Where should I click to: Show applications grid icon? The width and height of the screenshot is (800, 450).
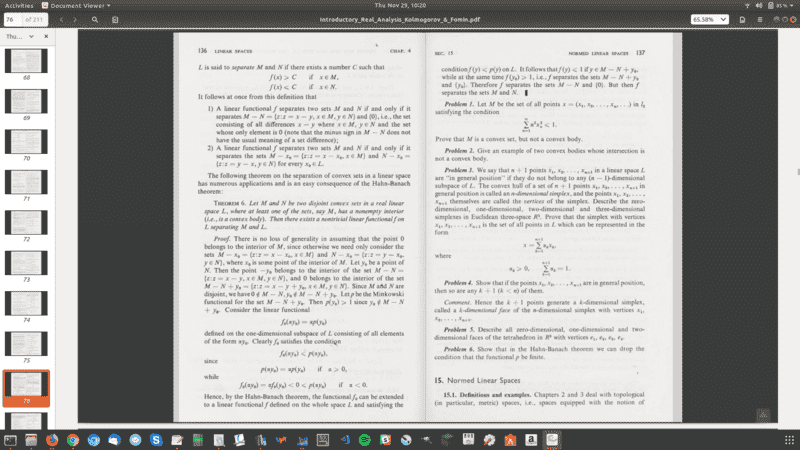tap(787, 439)
